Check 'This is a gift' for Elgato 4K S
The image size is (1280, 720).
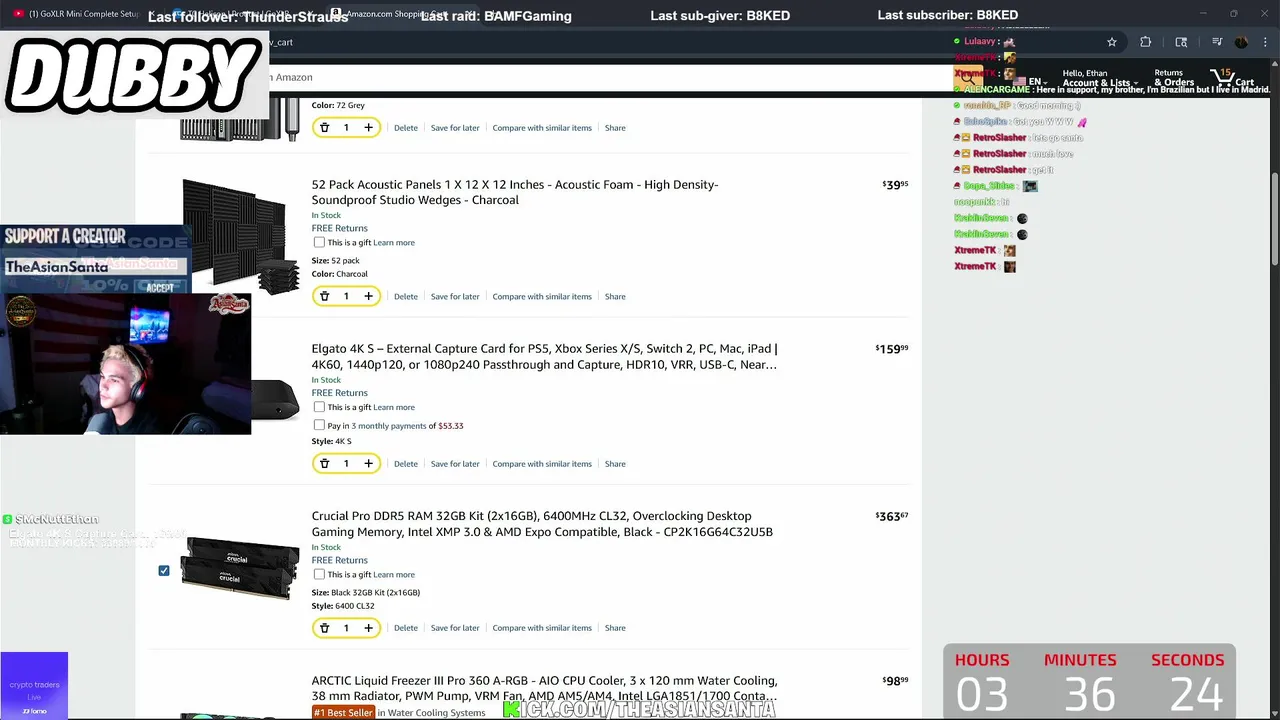(319, 407)
